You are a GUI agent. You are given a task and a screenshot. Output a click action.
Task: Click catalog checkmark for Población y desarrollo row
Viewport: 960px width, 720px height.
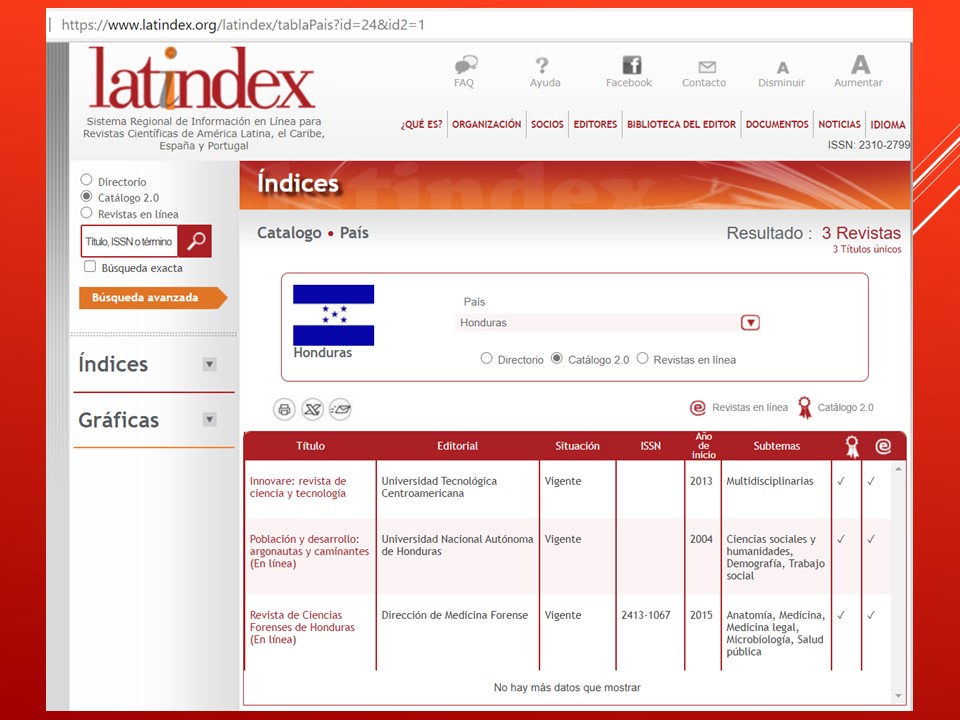tap(841, 539)
